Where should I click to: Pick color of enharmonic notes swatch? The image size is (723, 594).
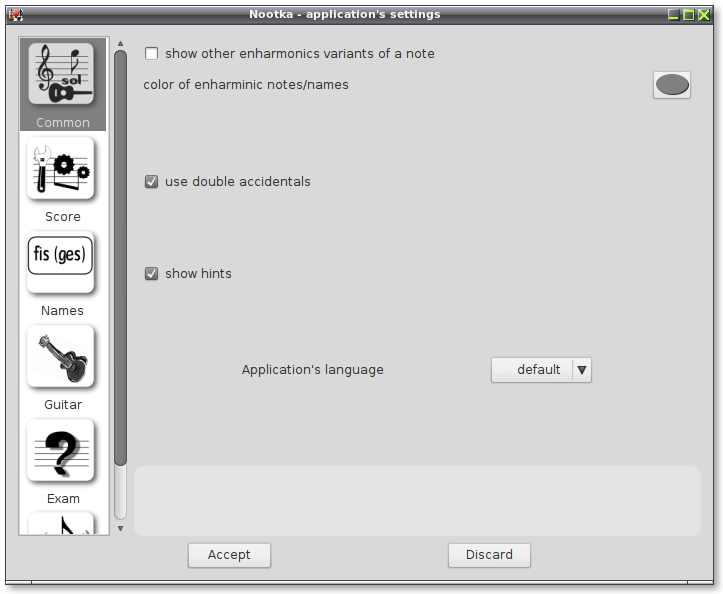[672, 85]
